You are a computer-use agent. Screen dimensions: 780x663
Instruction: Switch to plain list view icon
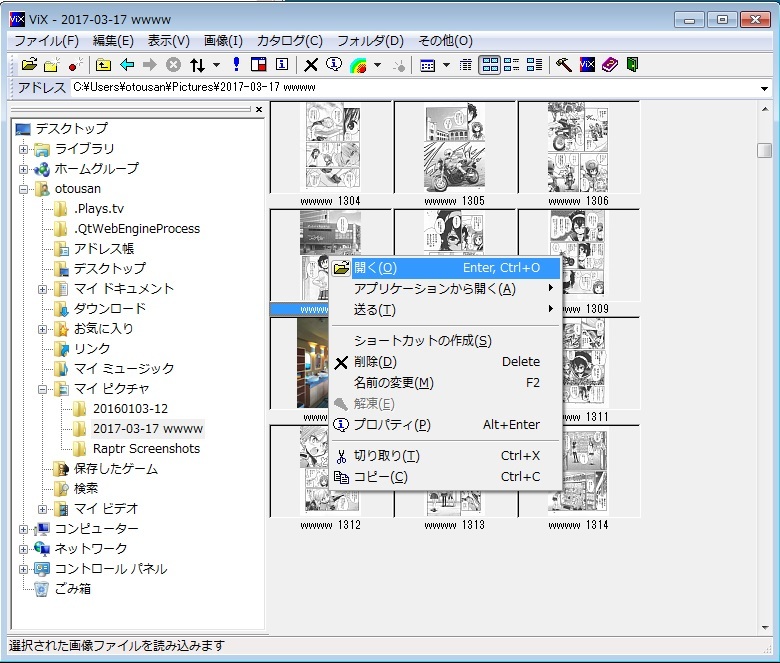coord(466,65)
